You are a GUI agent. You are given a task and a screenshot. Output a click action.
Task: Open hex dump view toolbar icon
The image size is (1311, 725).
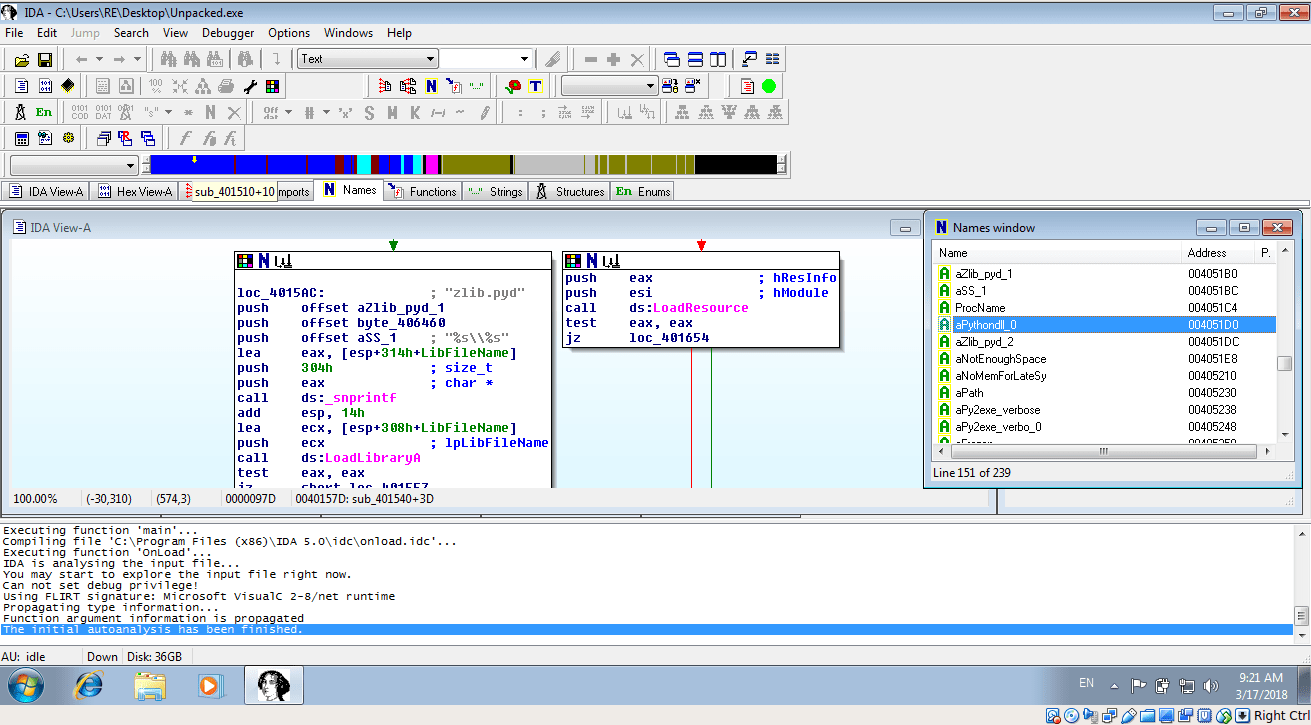(45, 86)
